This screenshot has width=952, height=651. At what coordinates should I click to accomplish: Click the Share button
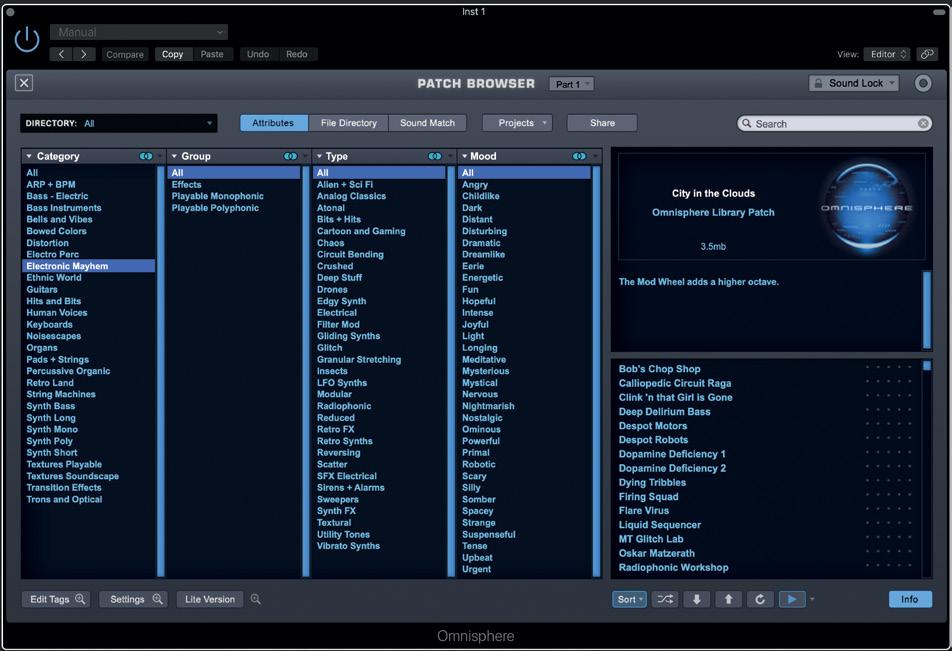coord(602,123)
